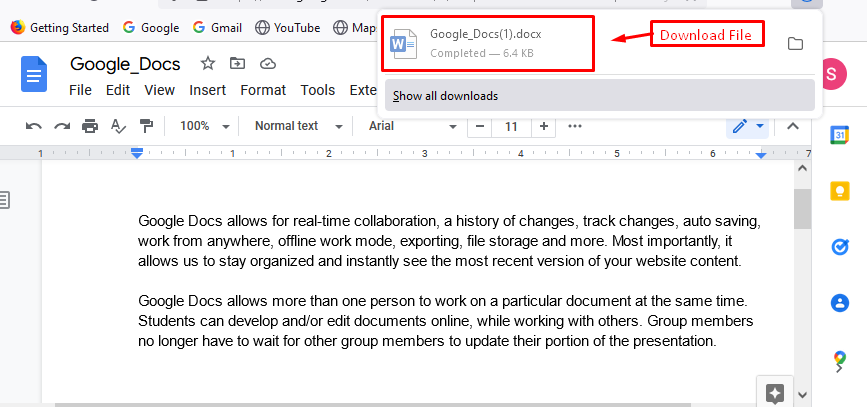Open the Tools menu

click(x=318, y=90)
